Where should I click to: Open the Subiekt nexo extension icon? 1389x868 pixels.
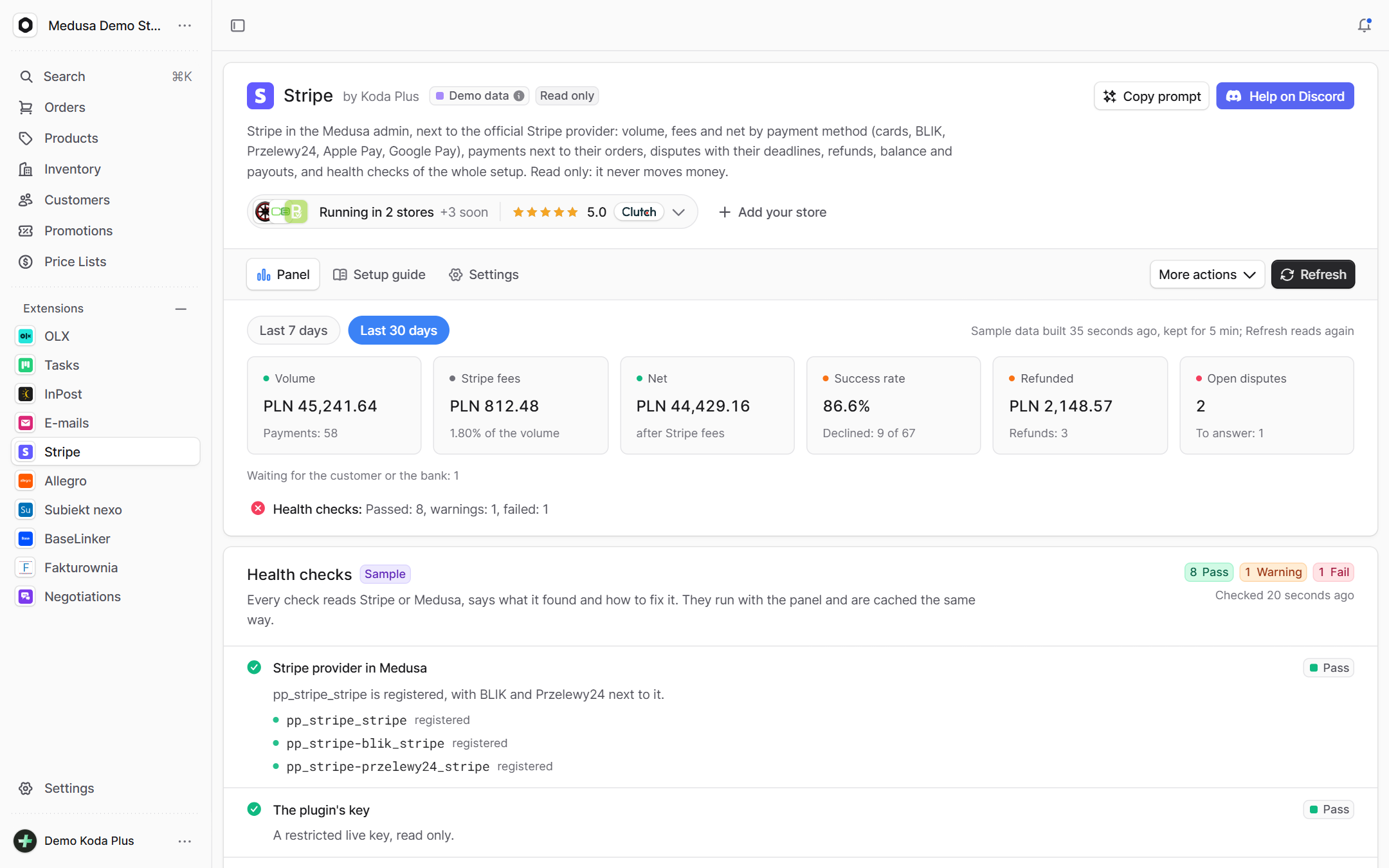pos(26,510)
